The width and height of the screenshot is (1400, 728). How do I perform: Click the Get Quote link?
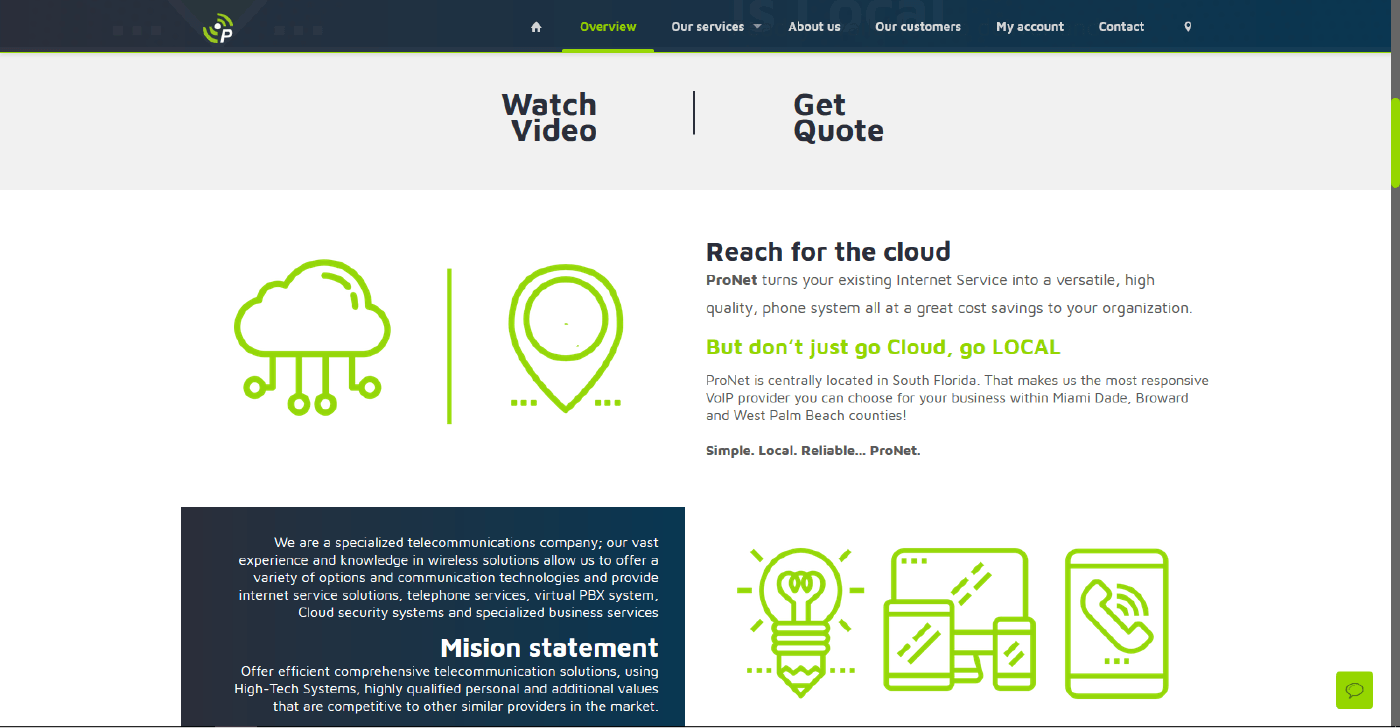(x=838, y=118)
